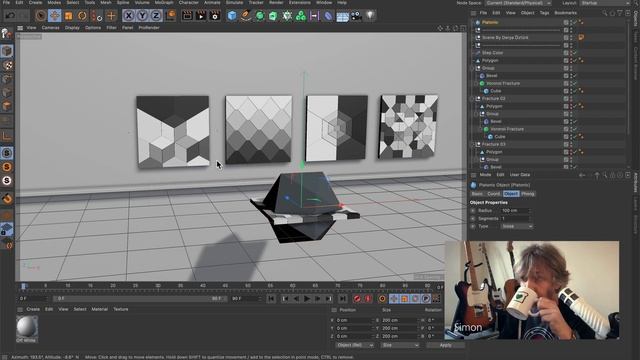Click Render to Picture Viewer icon

(201, 16)
